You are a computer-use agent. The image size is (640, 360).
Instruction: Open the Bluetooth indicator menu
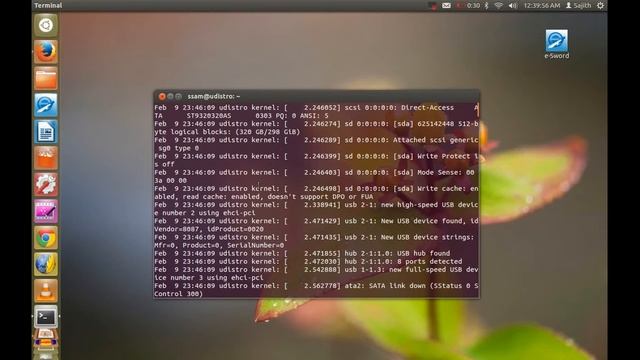coord(487,5)
